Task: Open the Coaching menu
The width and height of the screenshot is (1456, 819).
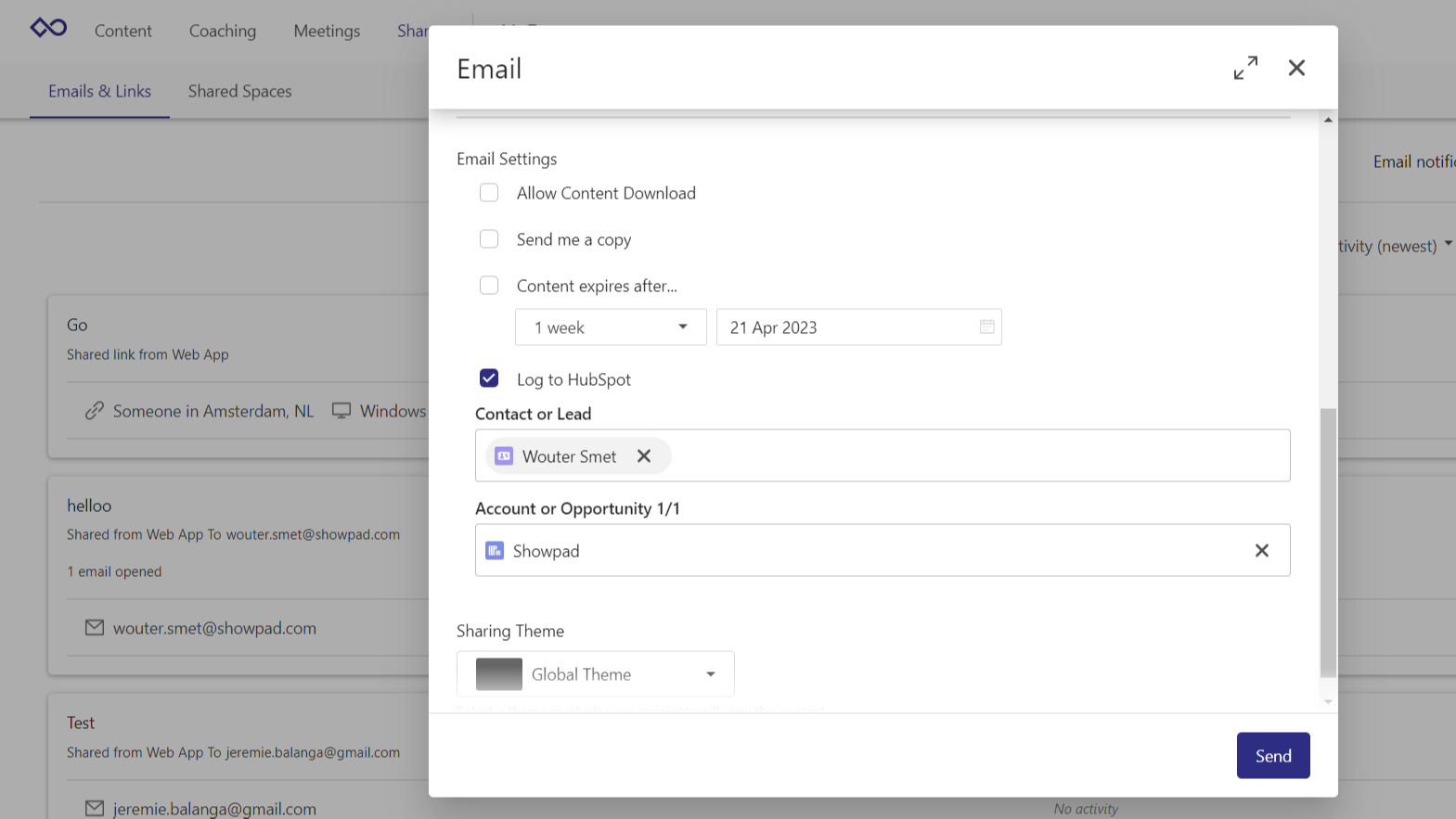Action: point(223,31)
